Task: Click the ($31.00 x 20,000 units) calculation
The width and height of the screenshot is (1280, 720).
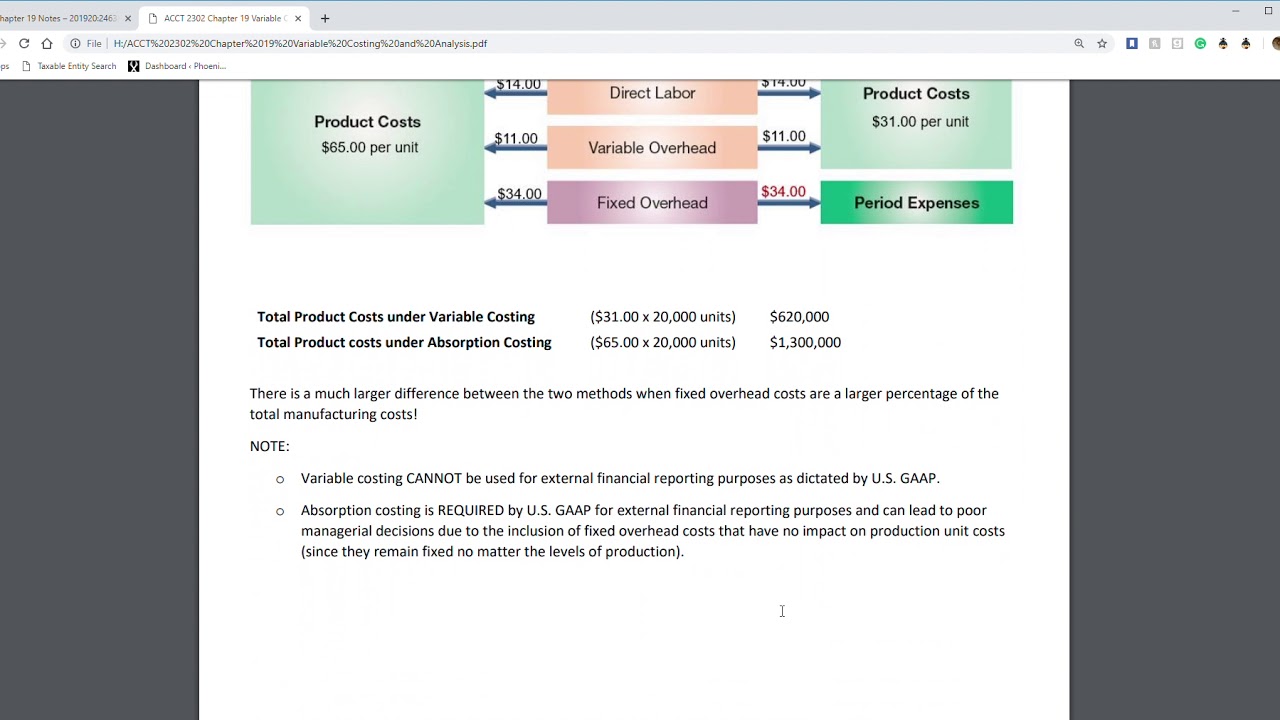Action: (x=663, y=317)
